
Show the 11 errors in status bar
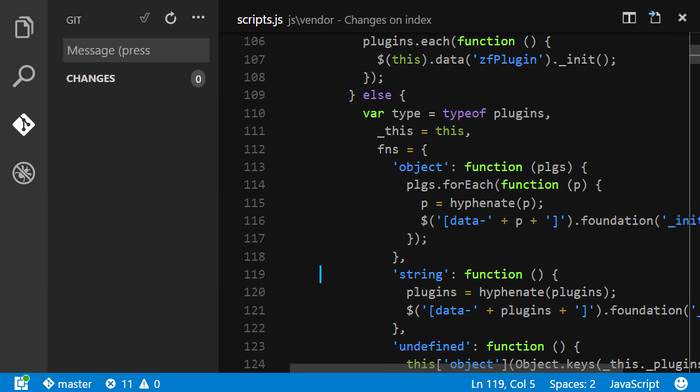[x=119, y=384]
